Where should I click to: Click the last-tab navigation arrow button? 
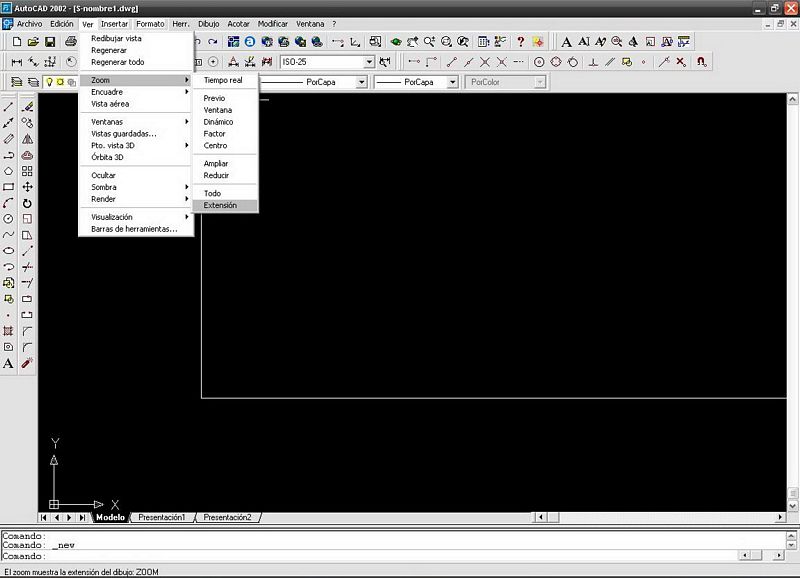[x=82, y=517]
